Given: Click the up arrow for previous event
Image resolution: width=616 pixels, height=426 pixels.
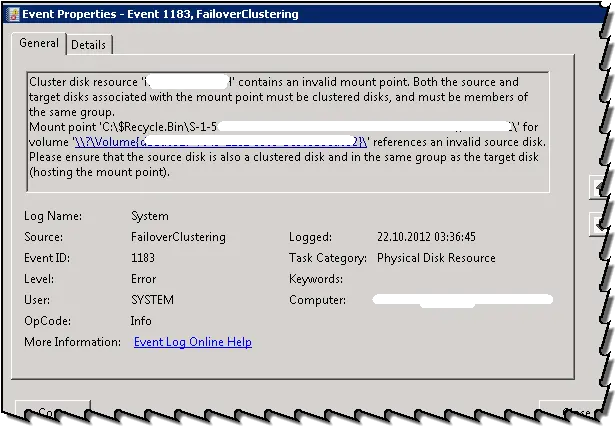Looking at the screenshot, I should coord(598,187).
